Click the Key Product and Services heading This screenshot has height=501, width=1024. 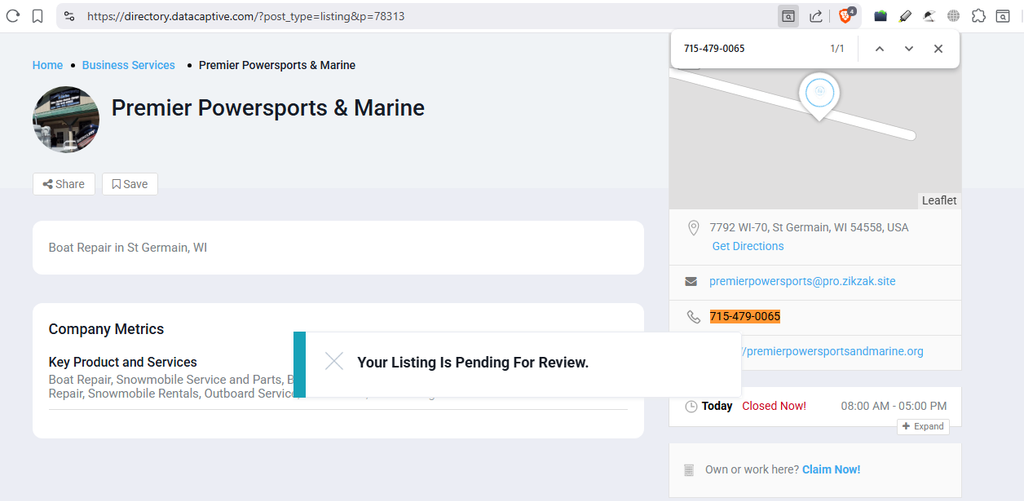[x=123, y=363]
